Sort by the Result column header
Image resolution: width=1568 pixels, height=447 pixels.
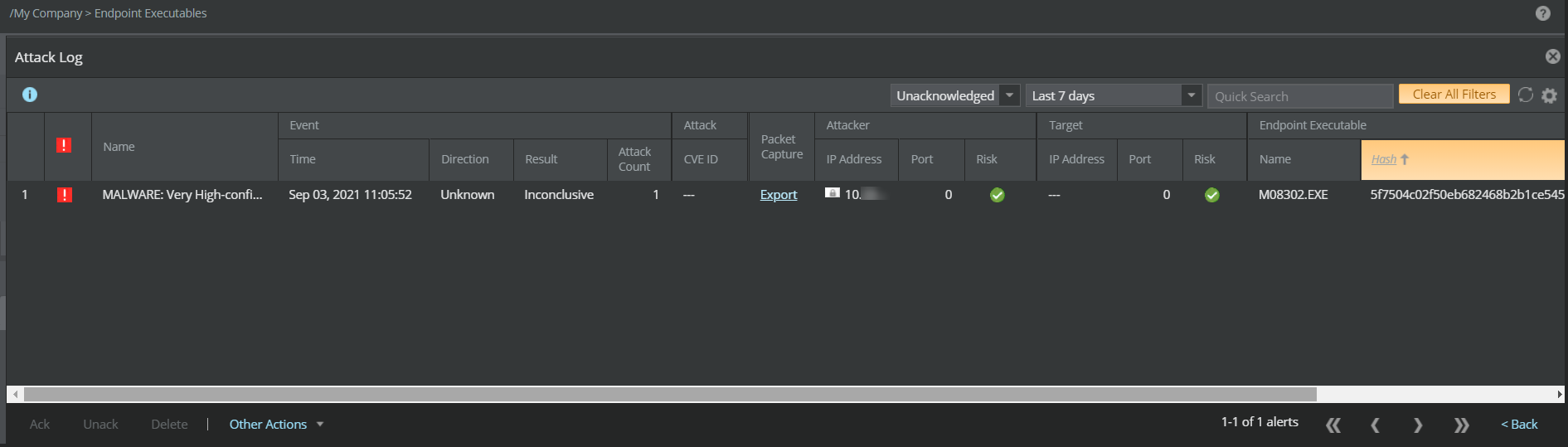(560, 159)
